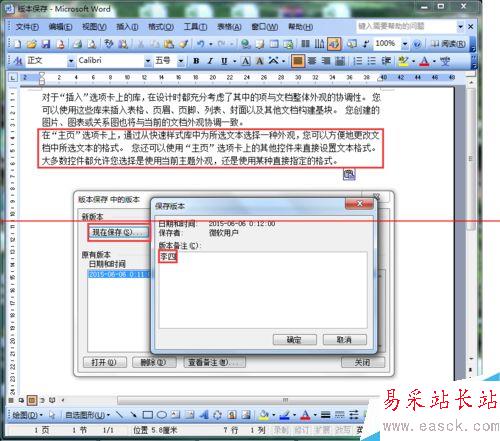Screen dimensions: 500x441
Task: Click the Spelling and Grammar check icon
Action: [109, 44]
